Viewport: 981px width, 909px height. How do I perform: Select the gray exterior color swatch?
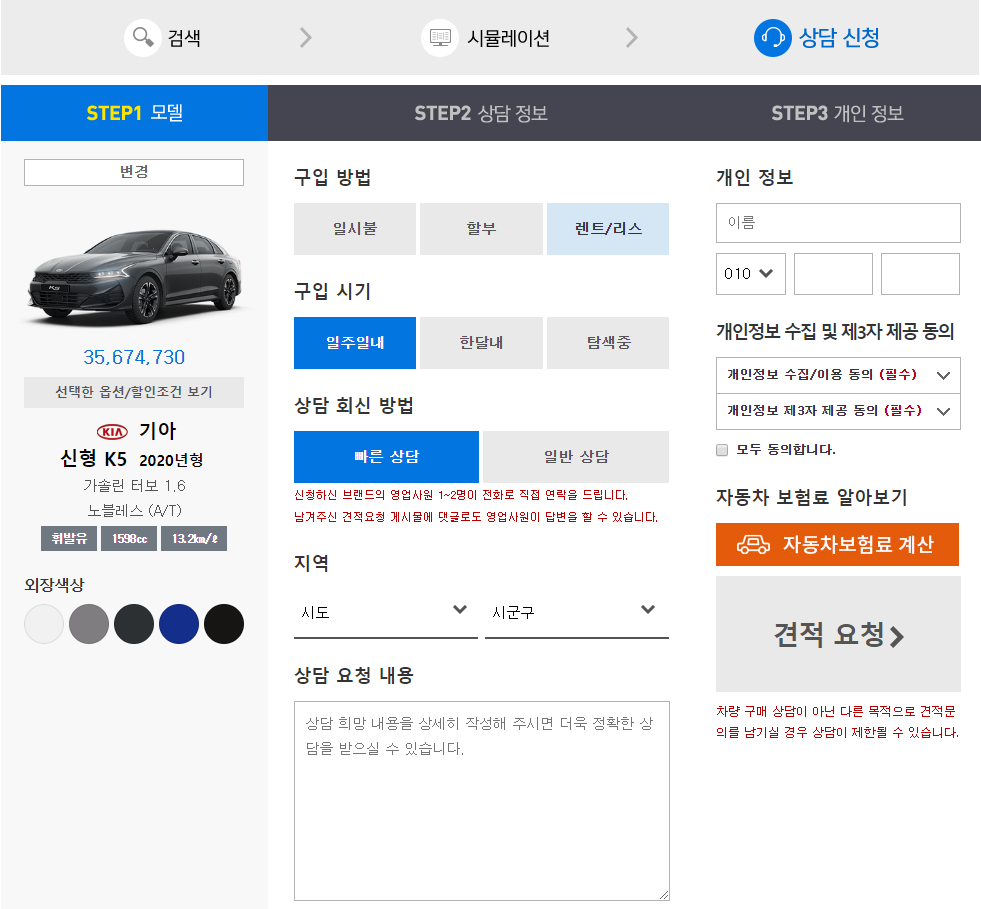[89, 624]
